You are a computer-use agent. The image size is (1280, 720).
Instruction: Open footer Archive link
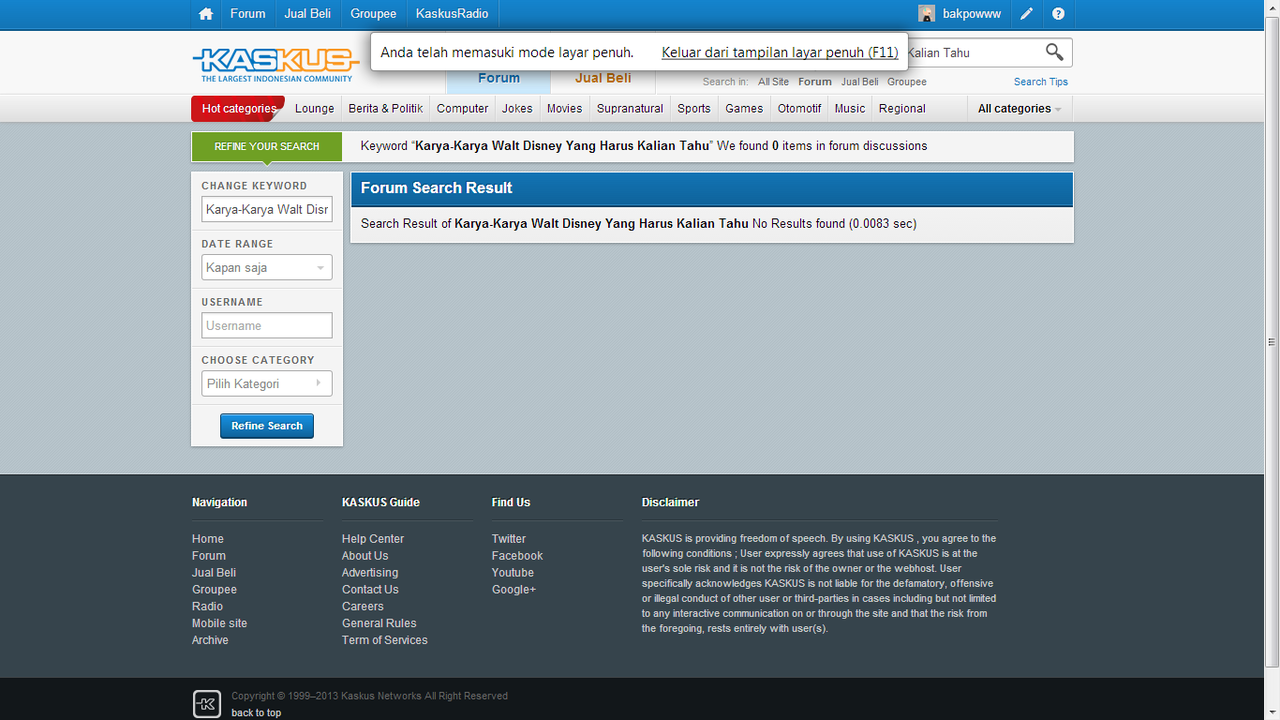click(210, 640)
